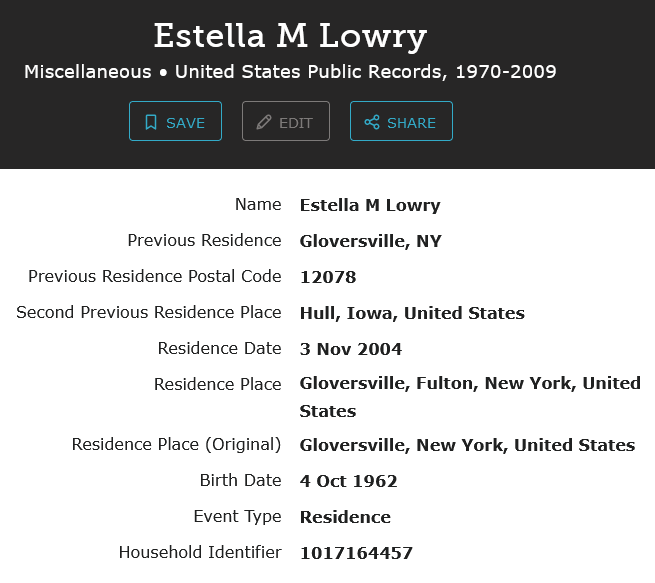Select Hull, Iowa, United States value

point(412,313)
